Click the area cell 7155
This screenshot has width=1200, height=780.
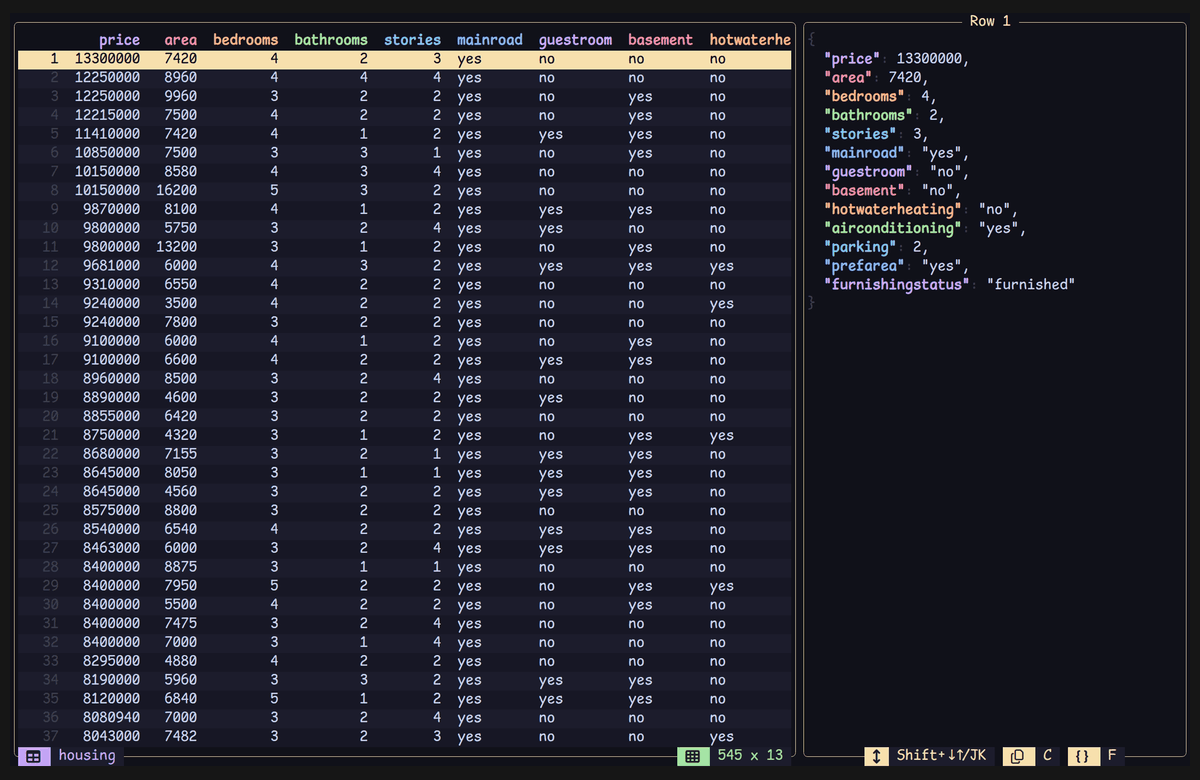click(181, 454)
